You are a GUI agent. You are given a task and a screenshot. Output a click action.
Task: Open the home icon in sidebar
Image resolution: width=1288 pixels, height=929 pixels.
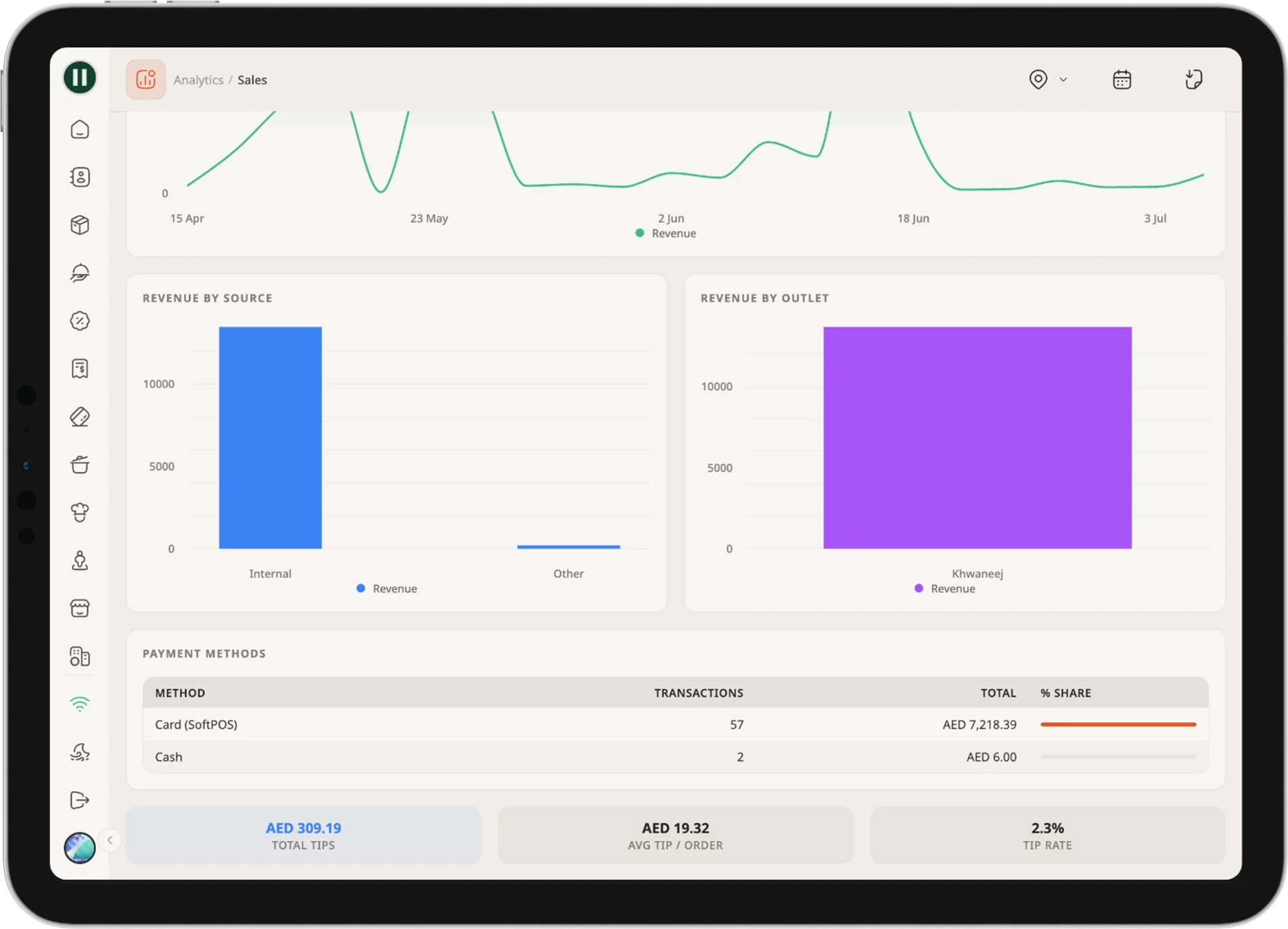point(80,129)
